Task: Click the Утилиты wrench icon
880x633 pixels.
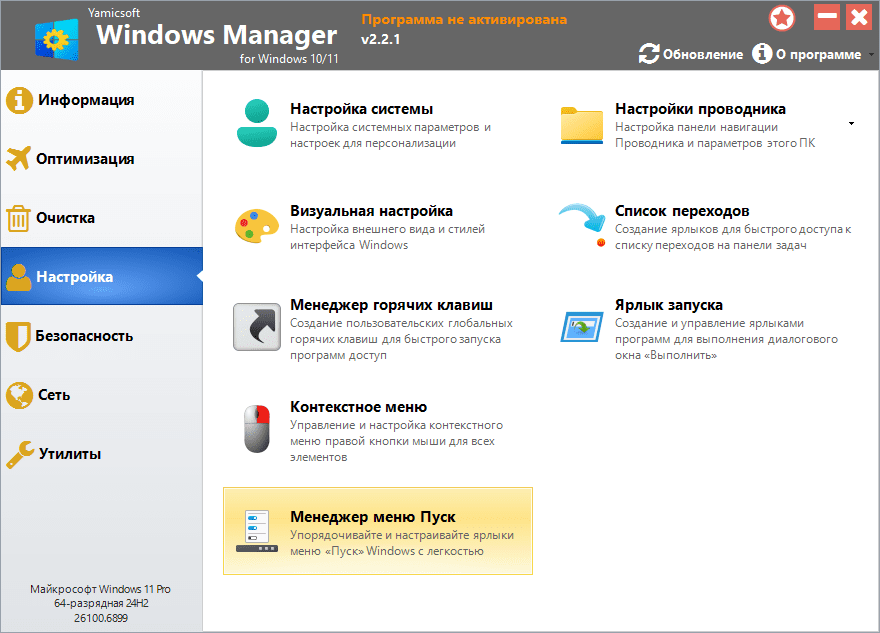Action: tap(21, 454)
